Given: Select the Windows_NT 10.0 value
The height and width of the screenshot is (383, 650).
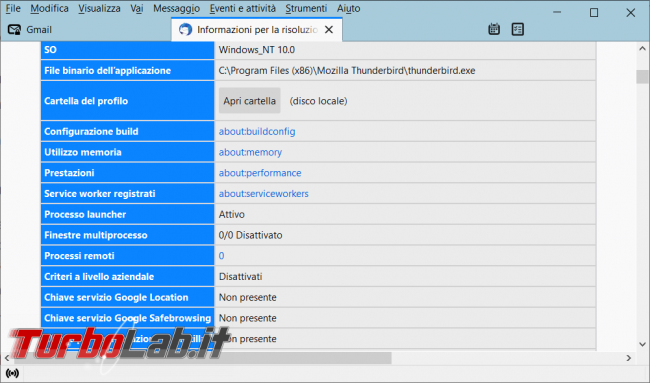Looking at the screenshot, I should [257, 50].
